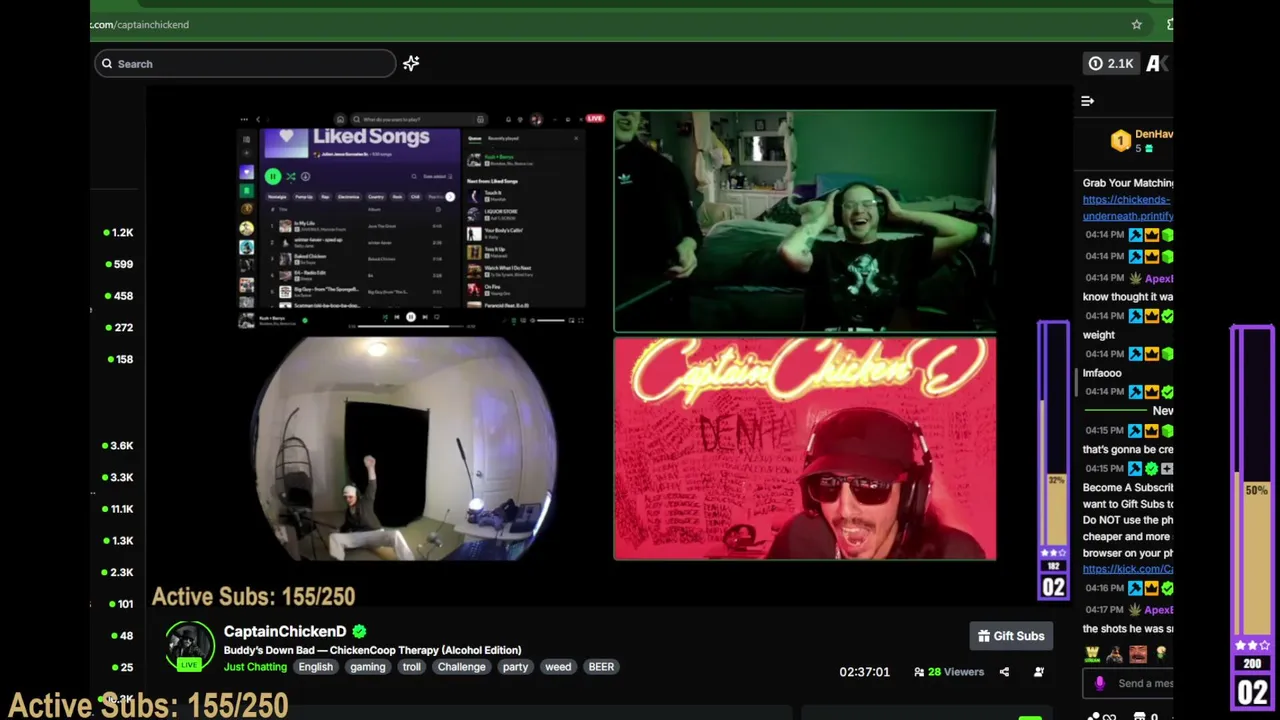Select the party tag
1280x720 pixels.
click(x=515, y=667)
